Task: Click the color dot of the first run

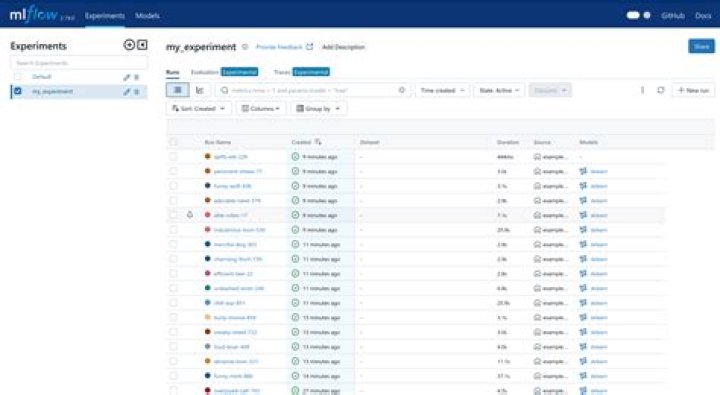Action: (x=208, y=156)
